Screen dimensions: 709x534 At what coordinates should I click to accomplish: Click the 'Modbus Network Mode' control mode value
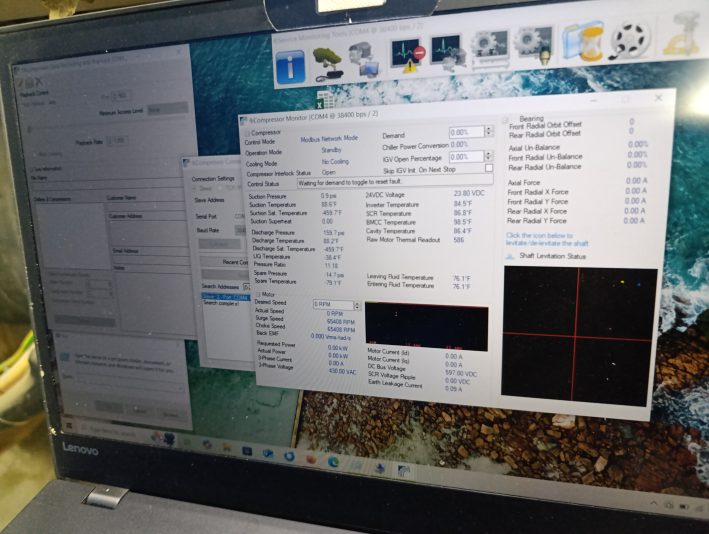point(329,139)
